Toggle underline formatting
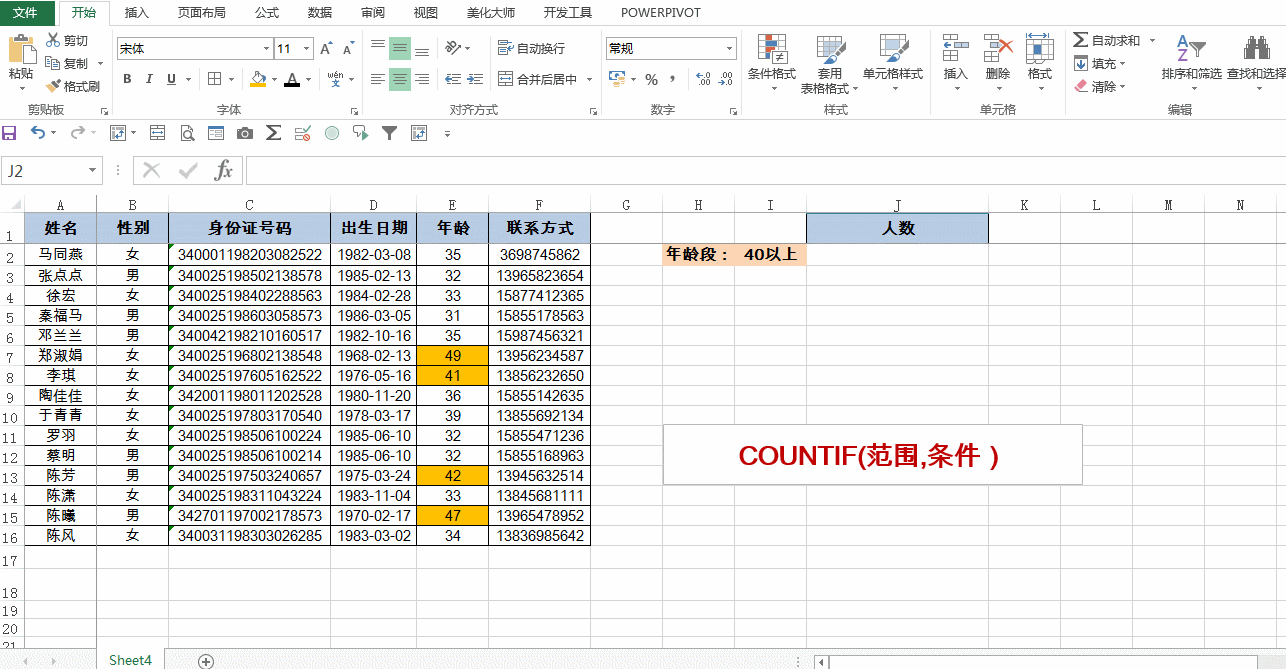The height and width of the screenshot is (669, 1286). (x=171, y=79)
